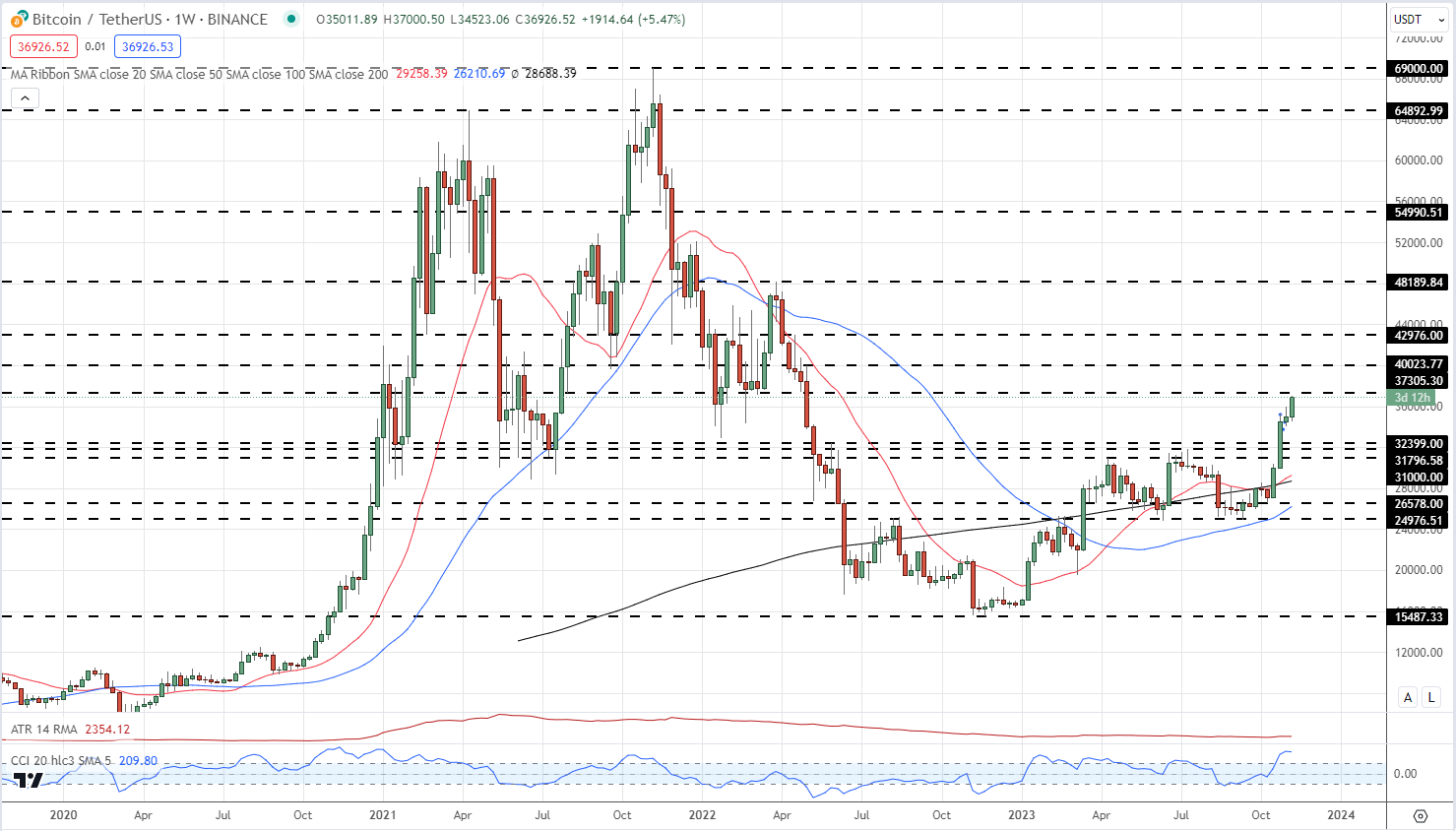
Task: Click the 32399.00 price level label
Action: [x=1419, y=444]
